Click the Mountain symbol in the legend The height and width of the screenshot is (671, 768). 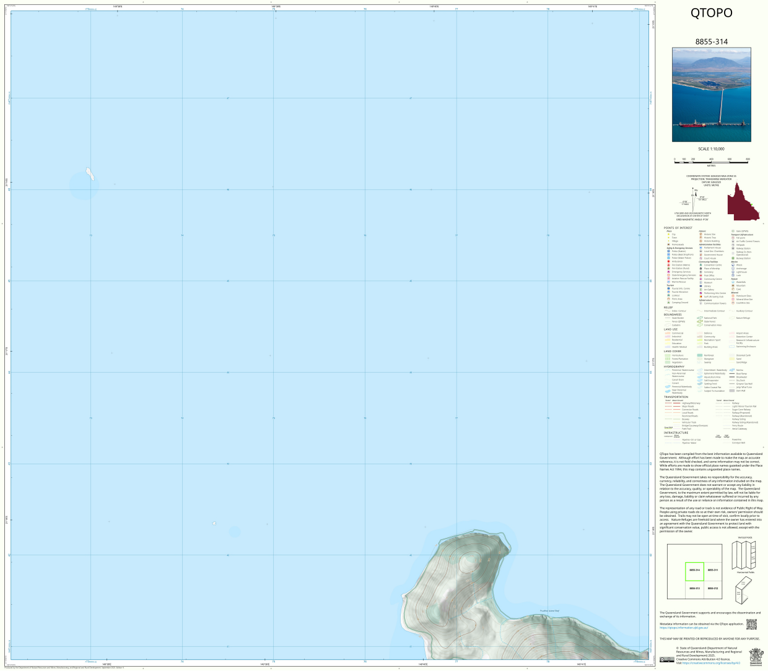[x=733, y=286]
